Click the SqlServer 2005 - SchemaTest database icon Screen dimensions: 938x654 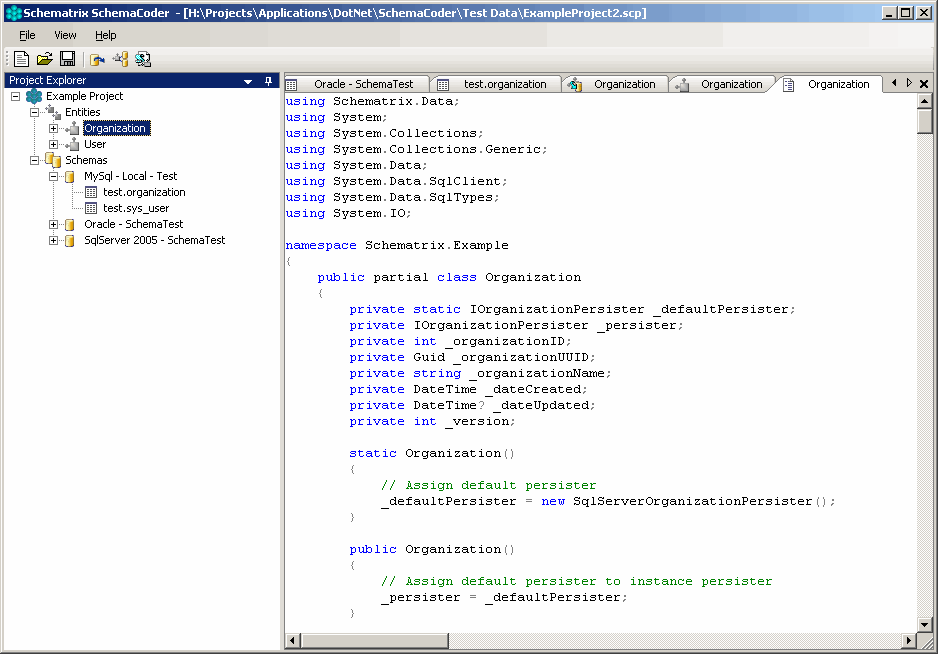pos(70,240)
